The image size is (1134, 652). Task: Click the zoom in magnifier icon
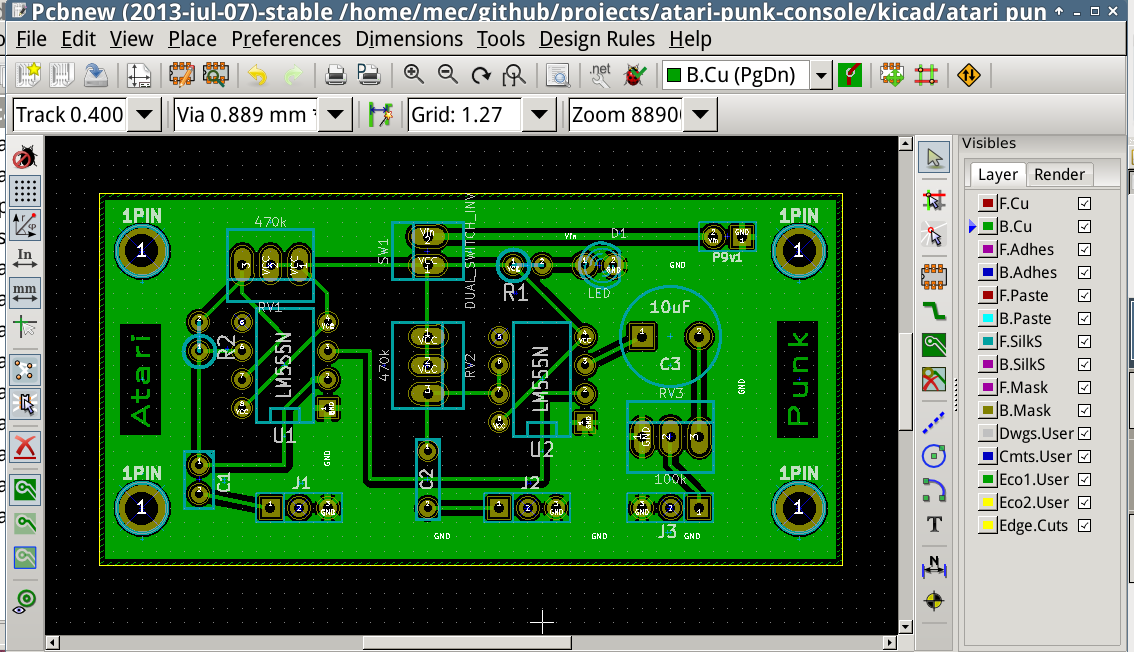pos(414,74)
